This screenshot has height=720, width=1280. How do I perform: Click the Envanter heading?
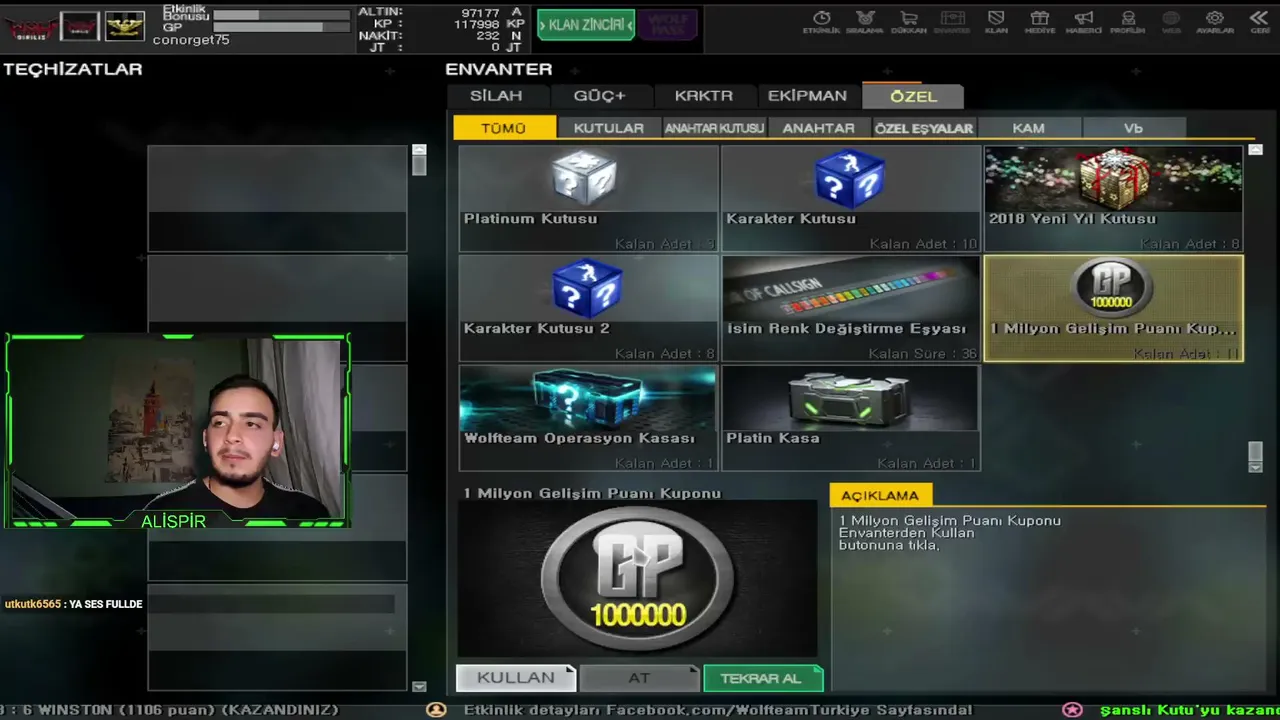click(x=499, y=69)
